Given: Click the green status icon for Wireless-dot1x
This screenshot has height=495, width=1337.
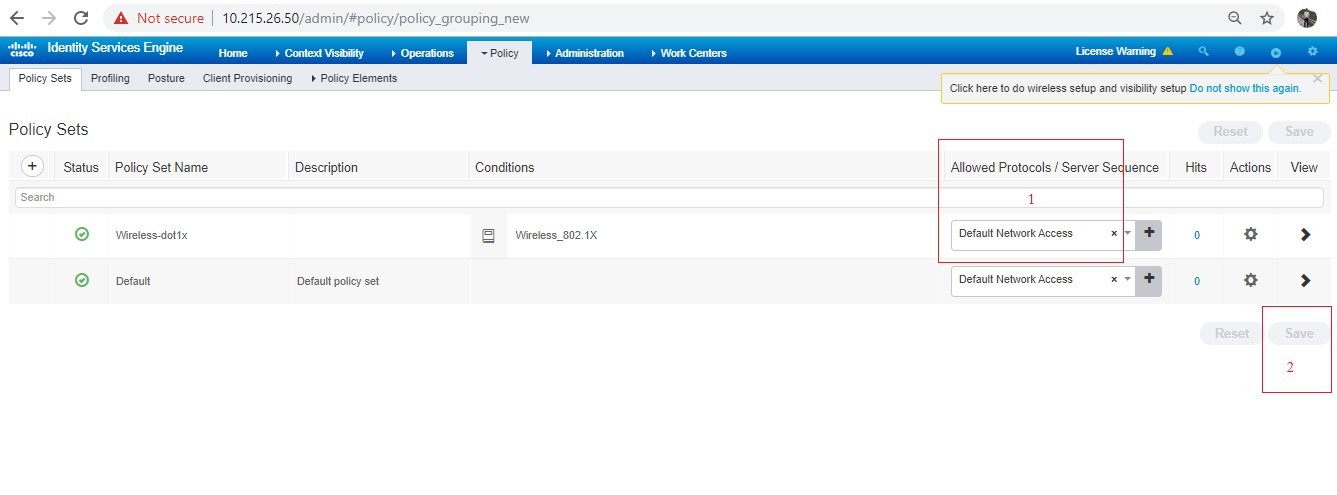Looking at the screenshot, I should click(82, 234).
